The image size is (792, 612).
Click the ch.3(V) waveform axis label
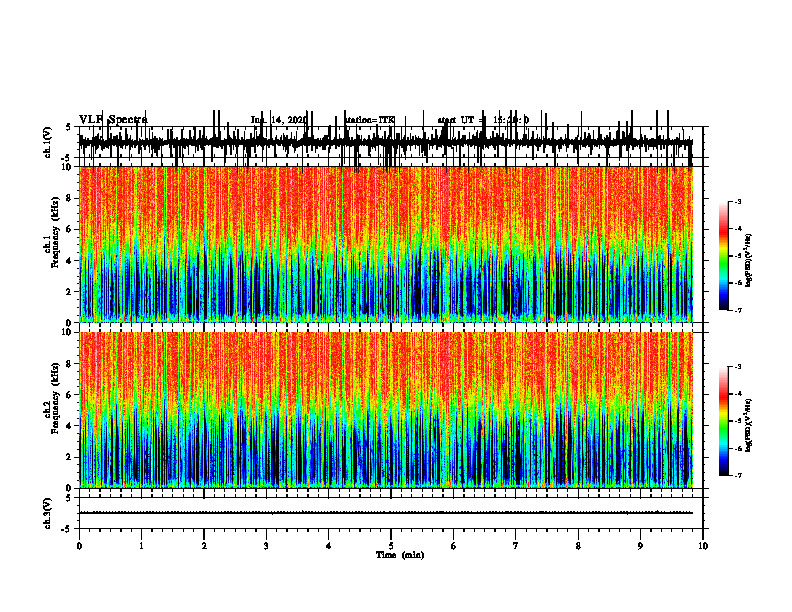(48, 513)
